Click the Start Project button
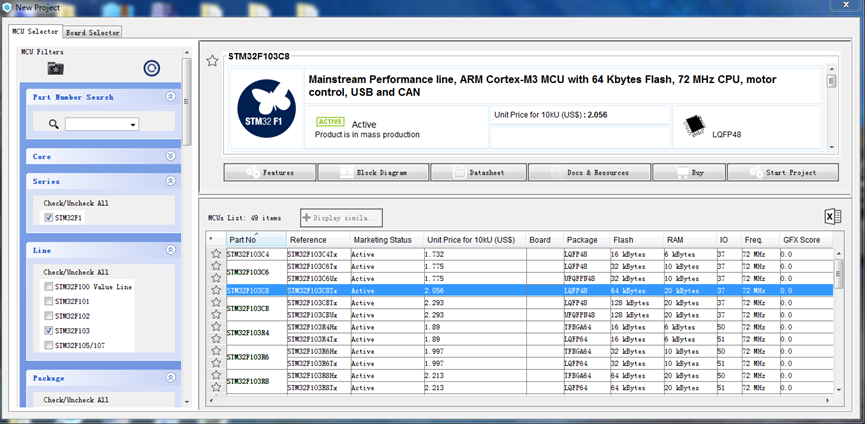This screenshot has width=865, height=424. tap(782, 173)
